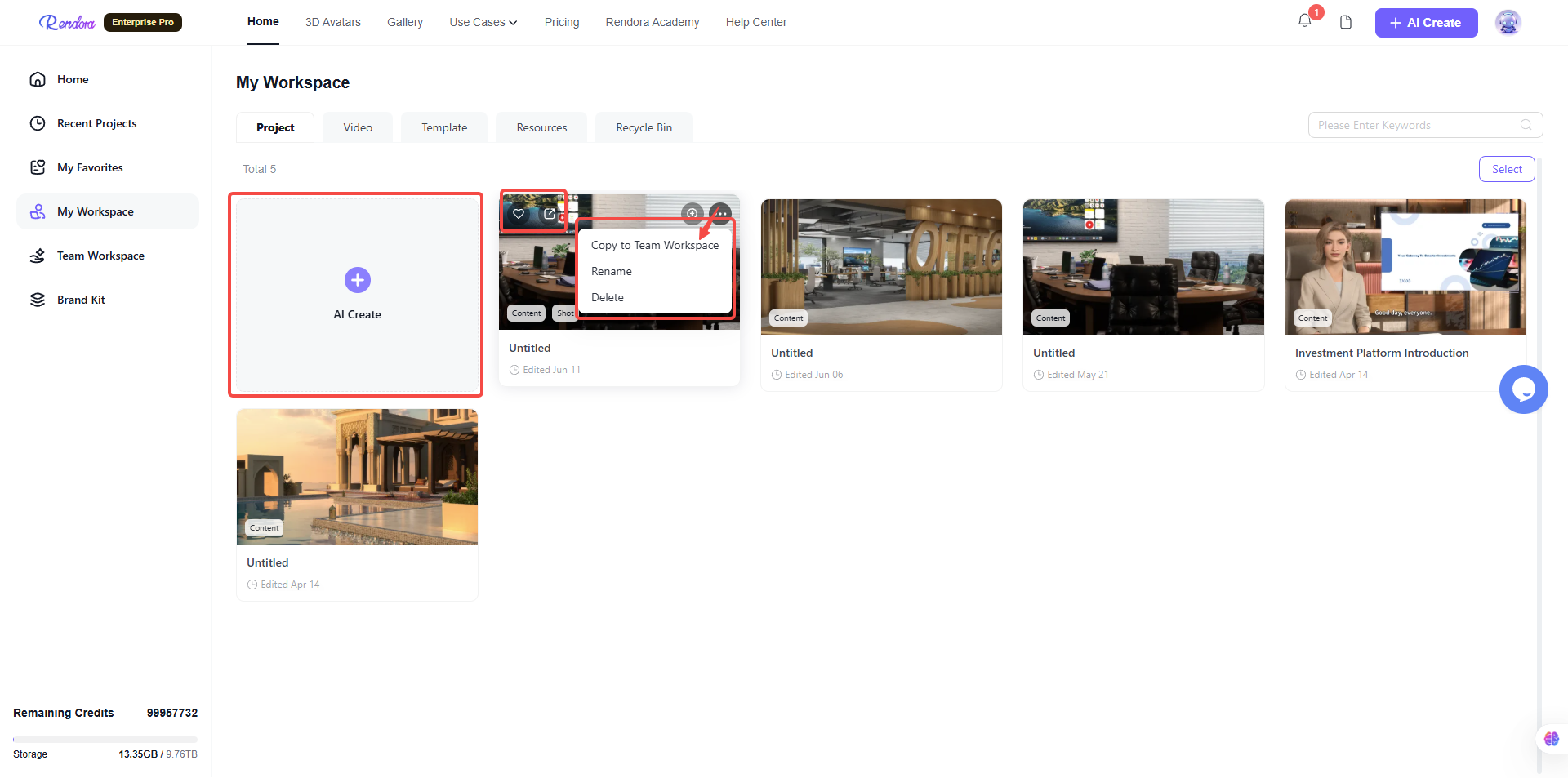Click the '13.35GB / 9.76TB' storage text
Screen dimensions: 1568x778
coord(158,754)
